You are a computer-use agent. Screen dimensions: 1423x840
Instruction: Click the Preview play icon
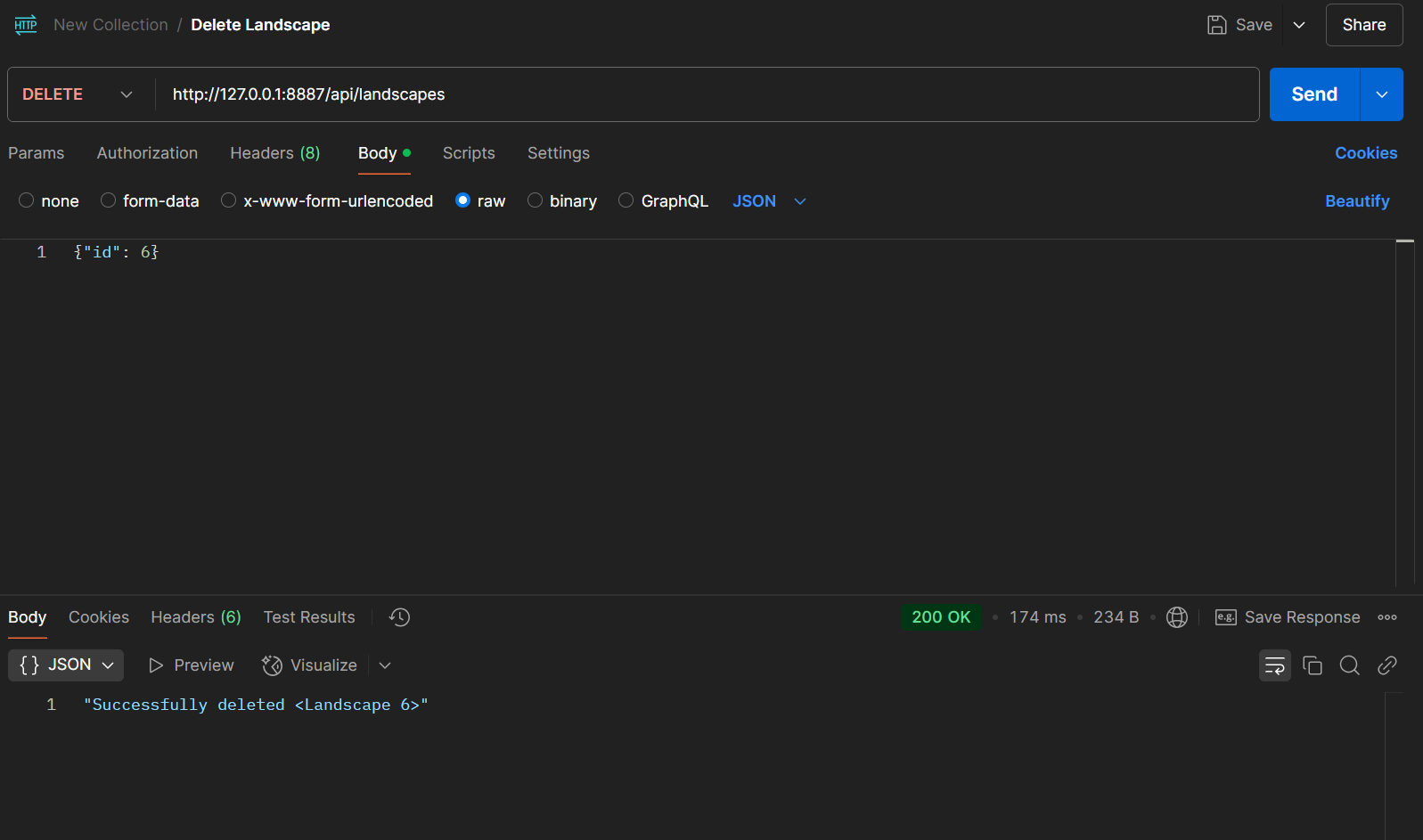click(x=156, y=665)
